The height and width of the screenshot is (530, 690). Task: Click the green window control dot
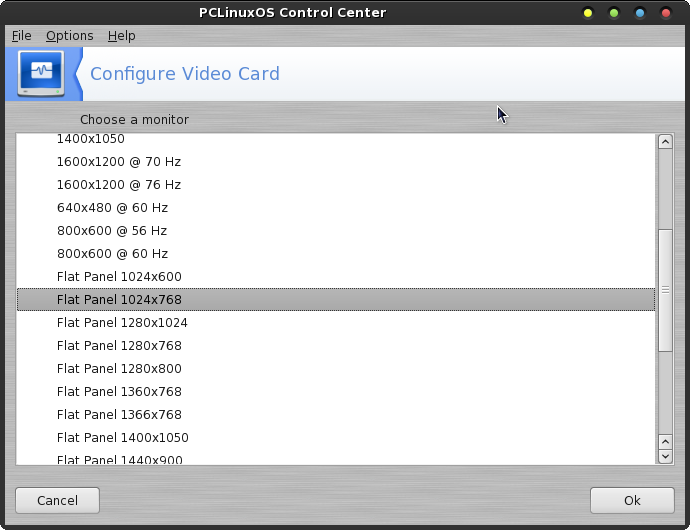pyautogui.click(x=613, y=13)
